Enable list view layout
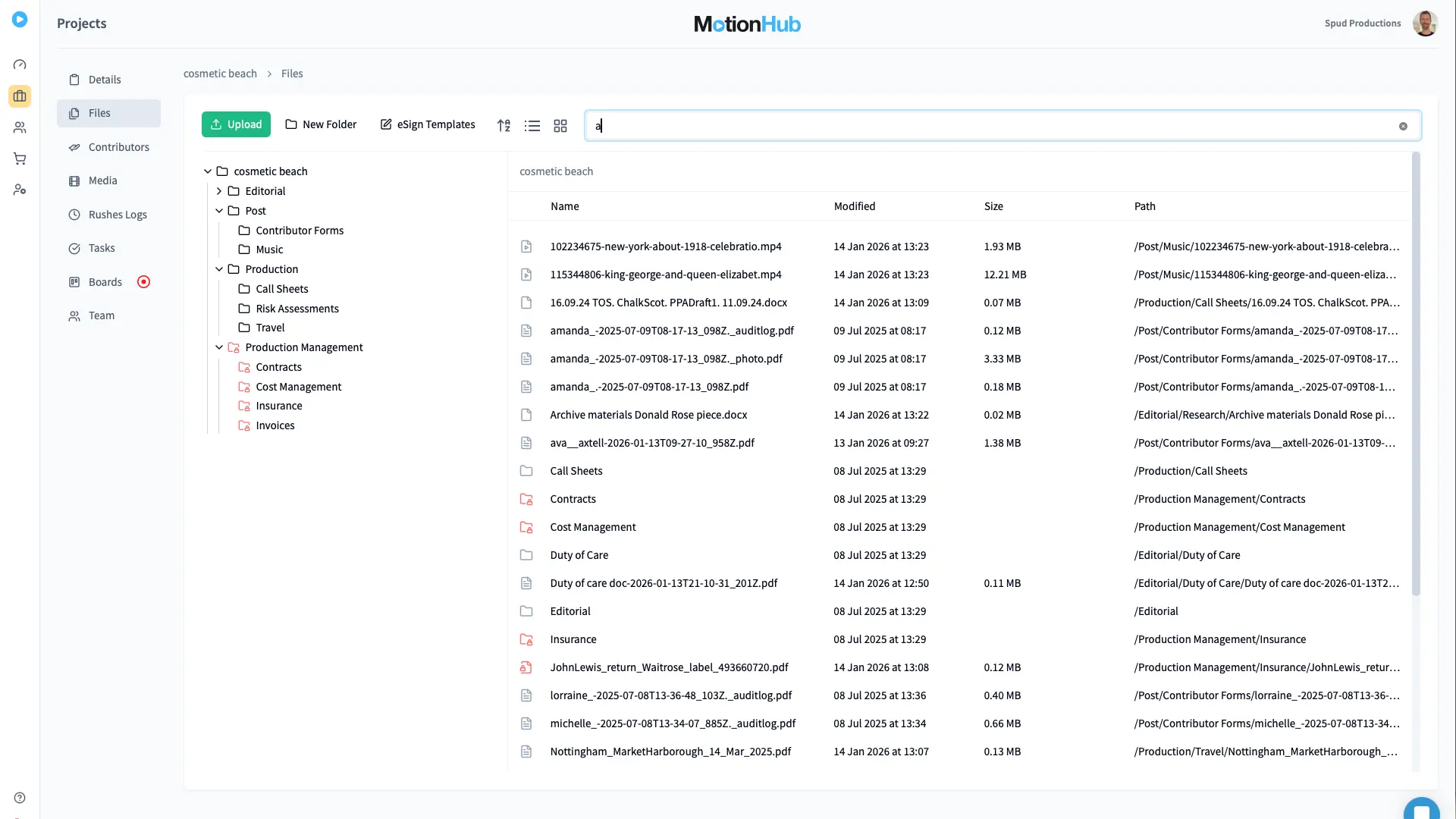This screenshot has width=1456, height=819. (532, 125)
